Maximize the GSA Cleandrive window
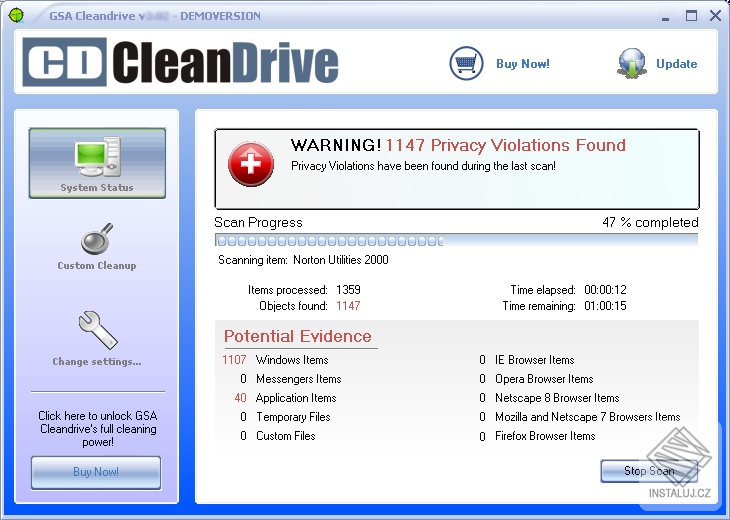The height and width of the screenshot is (520, 730). click(x=691, y=16)
